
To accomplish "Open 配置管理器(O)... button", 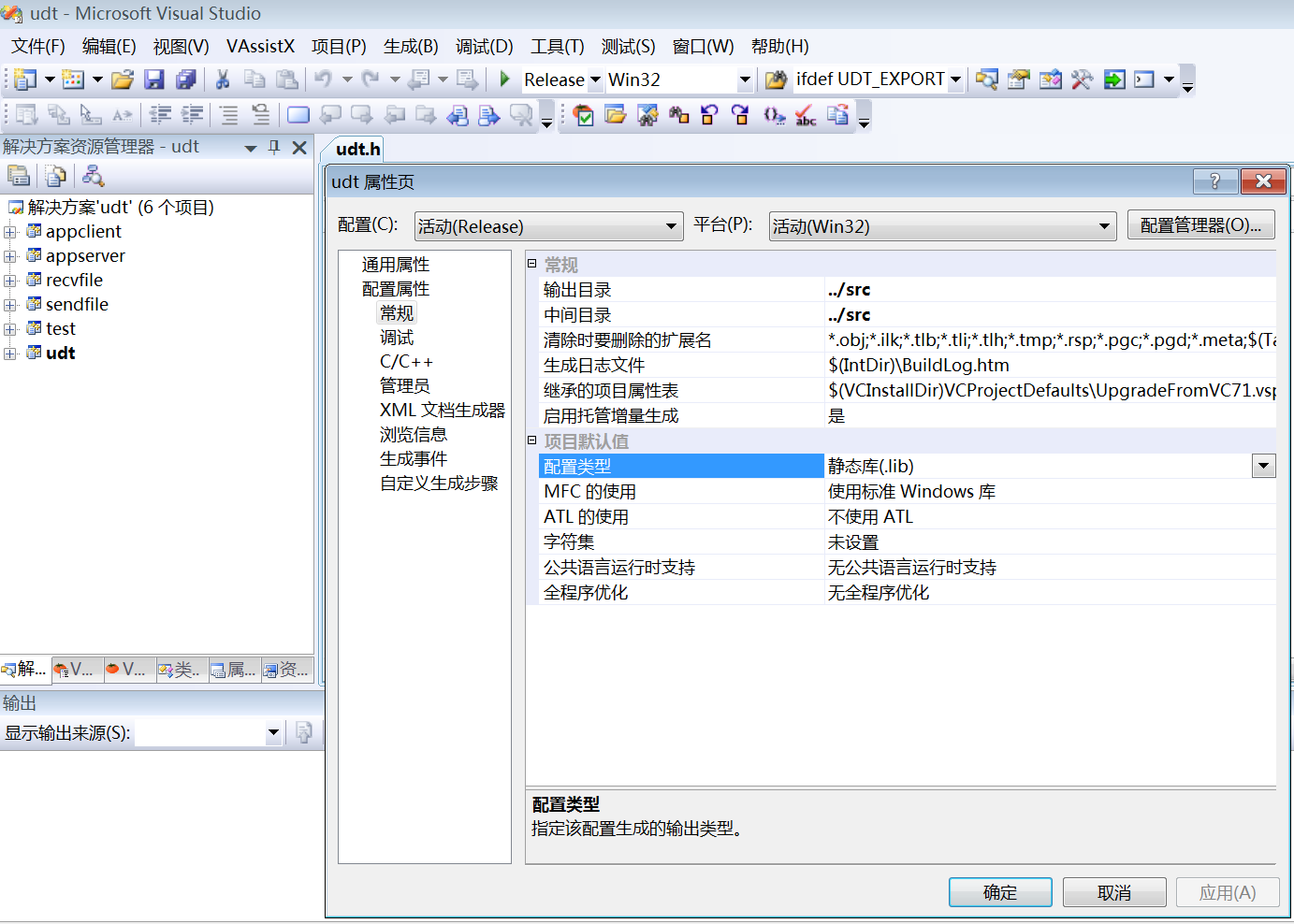I will [1201, 225].
